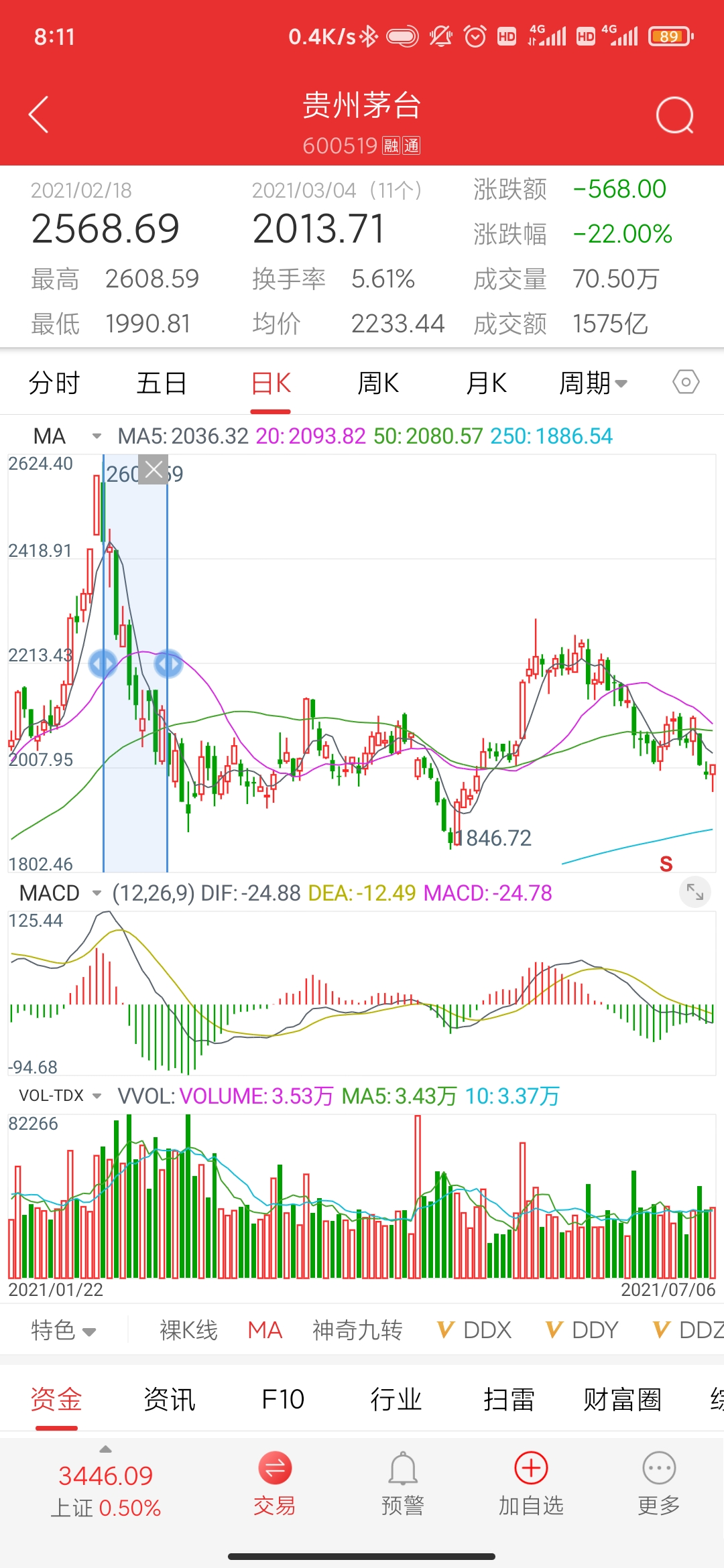Open the 资金 tab
The image size is (724, 1568).
click(x=56, y=1399)
